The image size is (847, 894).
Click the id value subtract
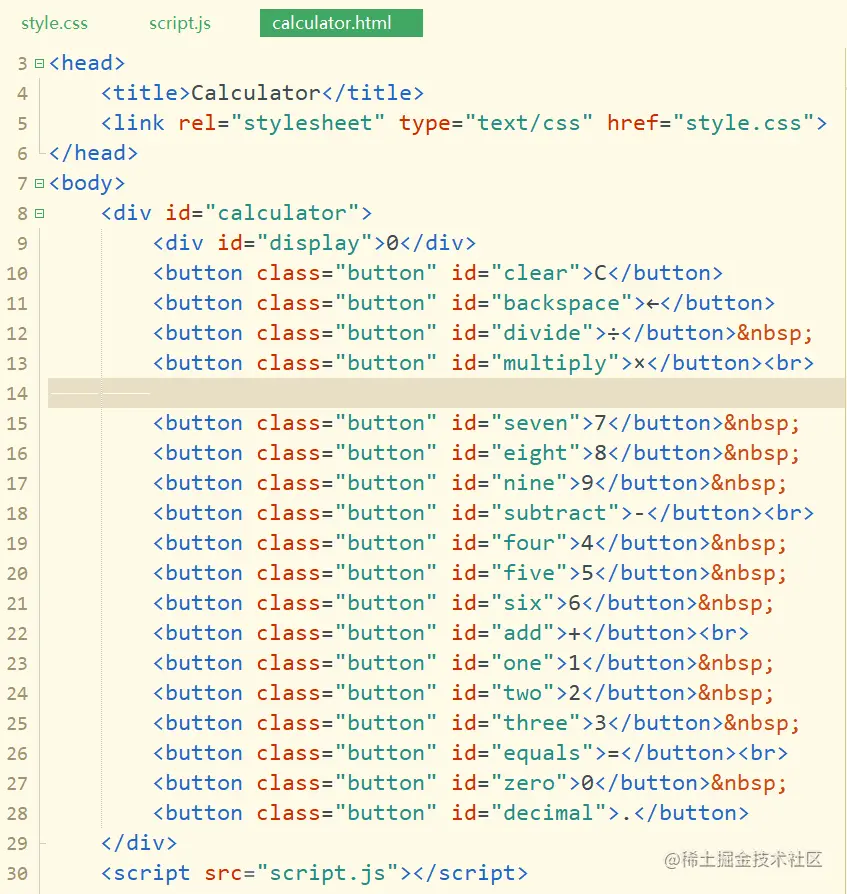(x=555, y=513)
